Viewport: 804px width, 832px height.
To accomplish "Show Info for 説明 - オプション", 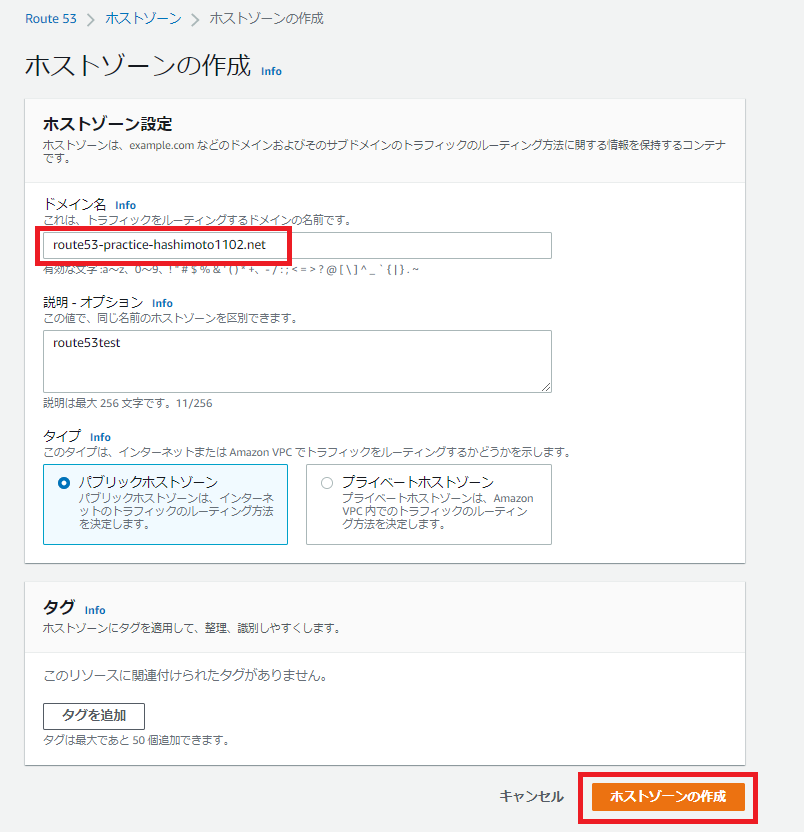I will (x=162, y=303).
